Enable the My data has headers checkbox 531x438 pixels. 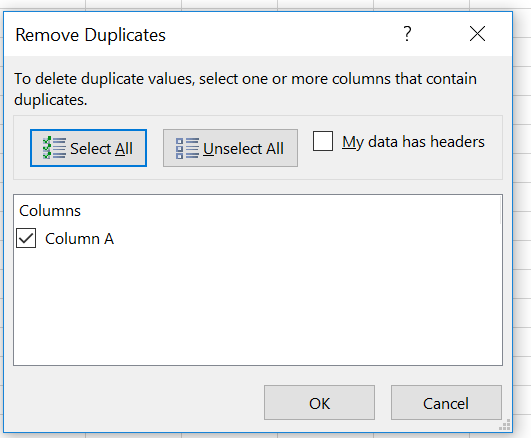[323, 141]
